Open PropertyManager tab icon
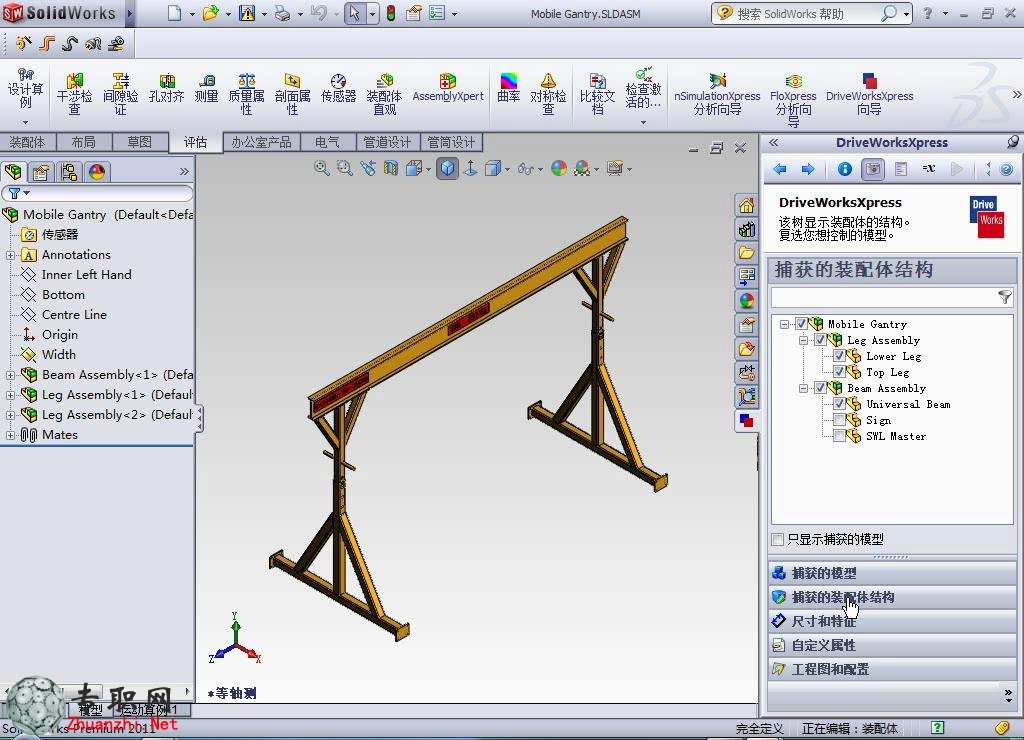The height and width of the screenshot is (740, 1024). (40, 172)
